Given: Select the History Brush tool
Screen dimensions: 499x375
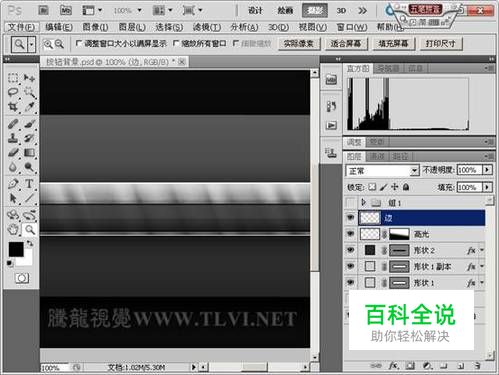Looking at the screenshot, I should [x=29, y=138].
